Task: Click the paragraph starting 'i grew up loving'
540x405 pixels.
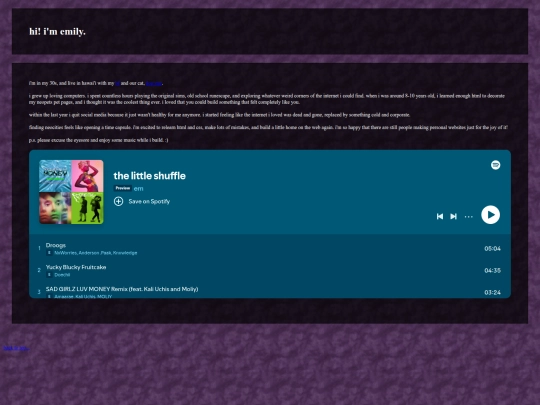Action: (267, 99)
